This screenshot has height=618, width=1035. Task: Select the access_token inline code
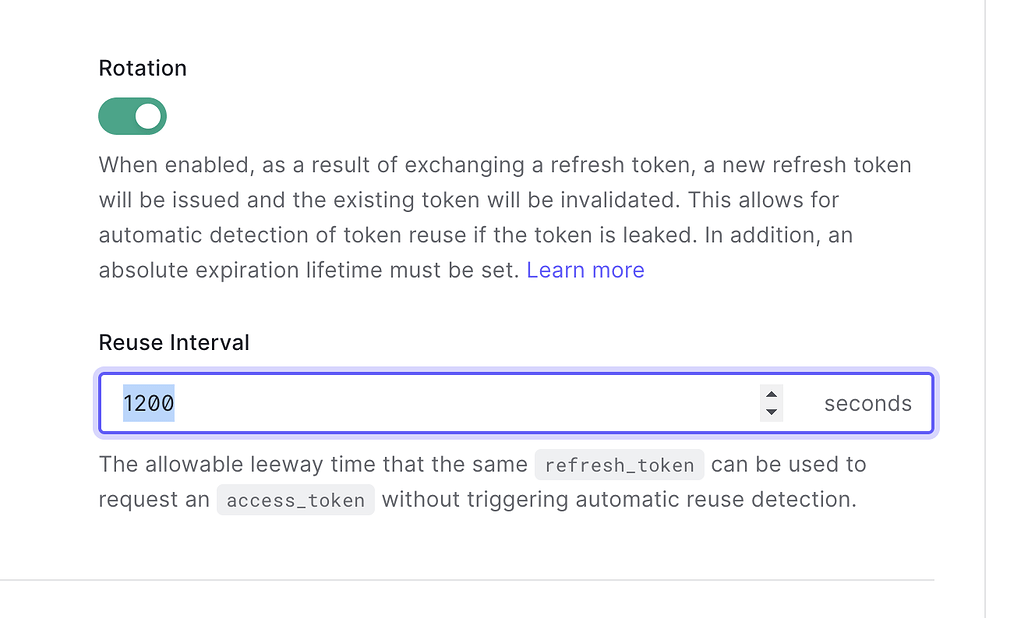click(x=295, y=500)
